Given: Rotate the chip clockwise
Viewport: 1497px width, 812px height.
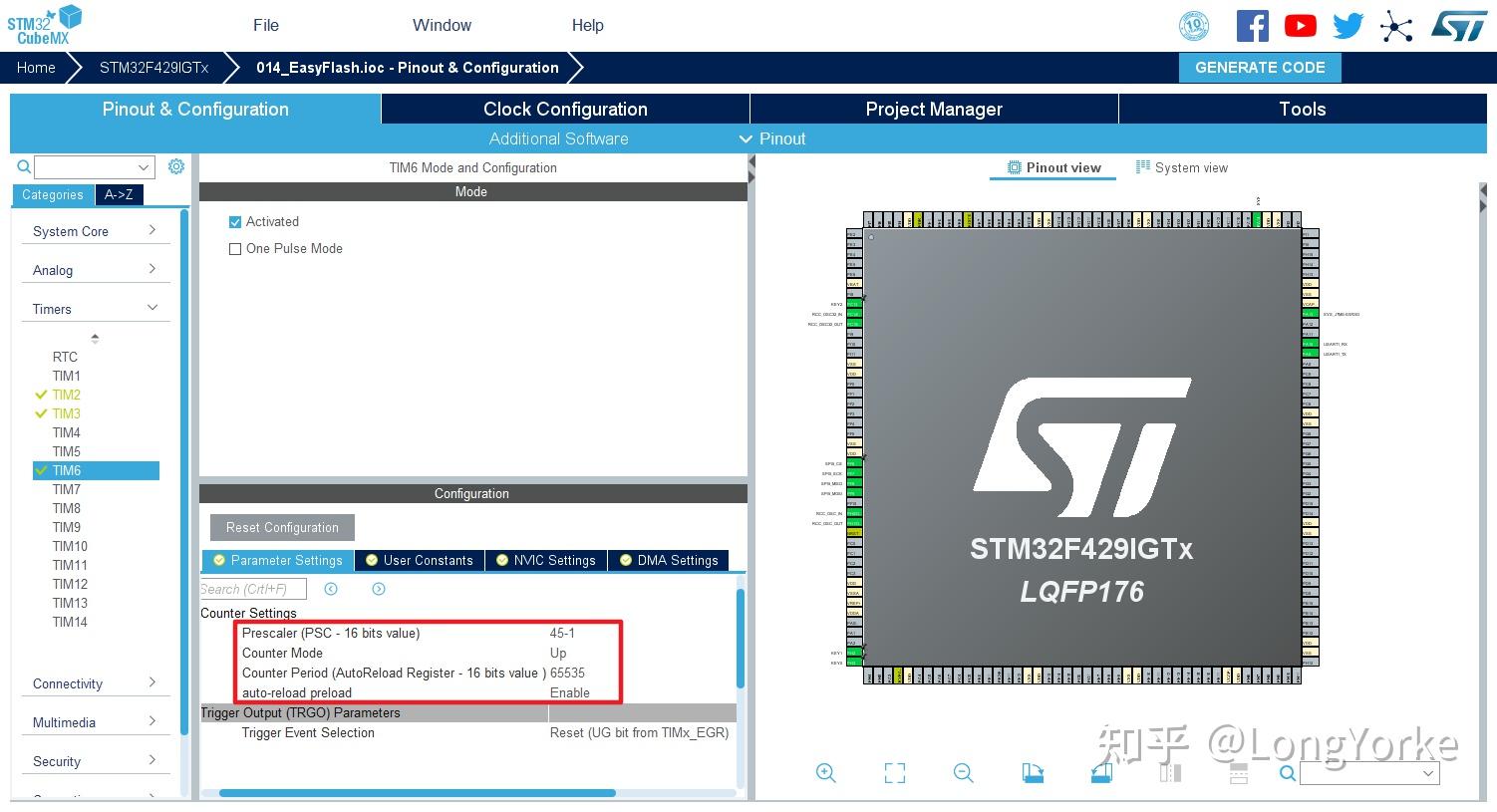Looking at the screenshot, I should click(x=1033, y=773).
